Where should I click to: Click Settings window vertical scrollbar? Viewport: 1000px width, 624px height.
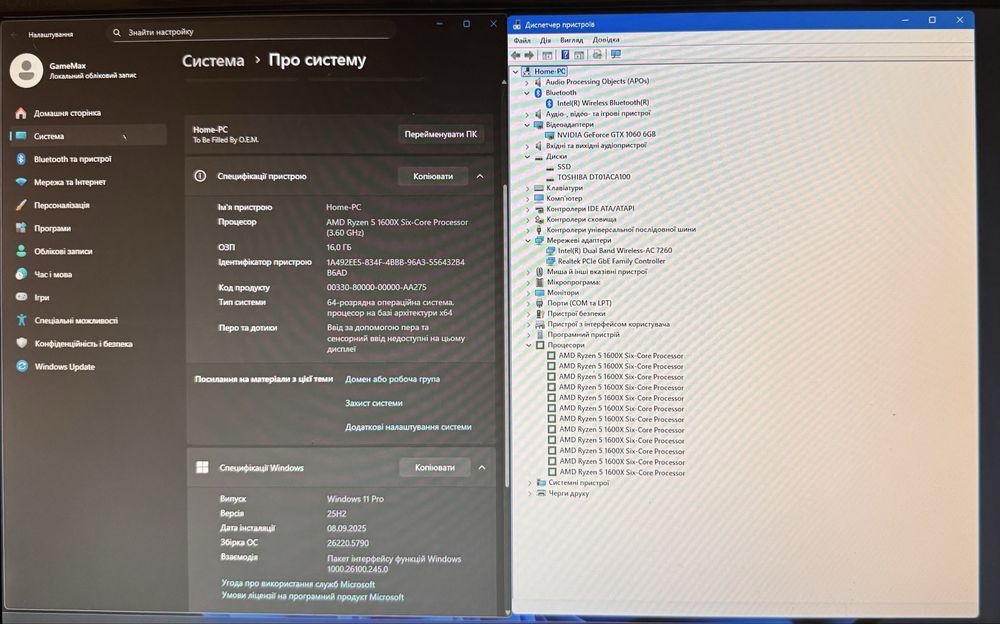(x=507, y=335)
